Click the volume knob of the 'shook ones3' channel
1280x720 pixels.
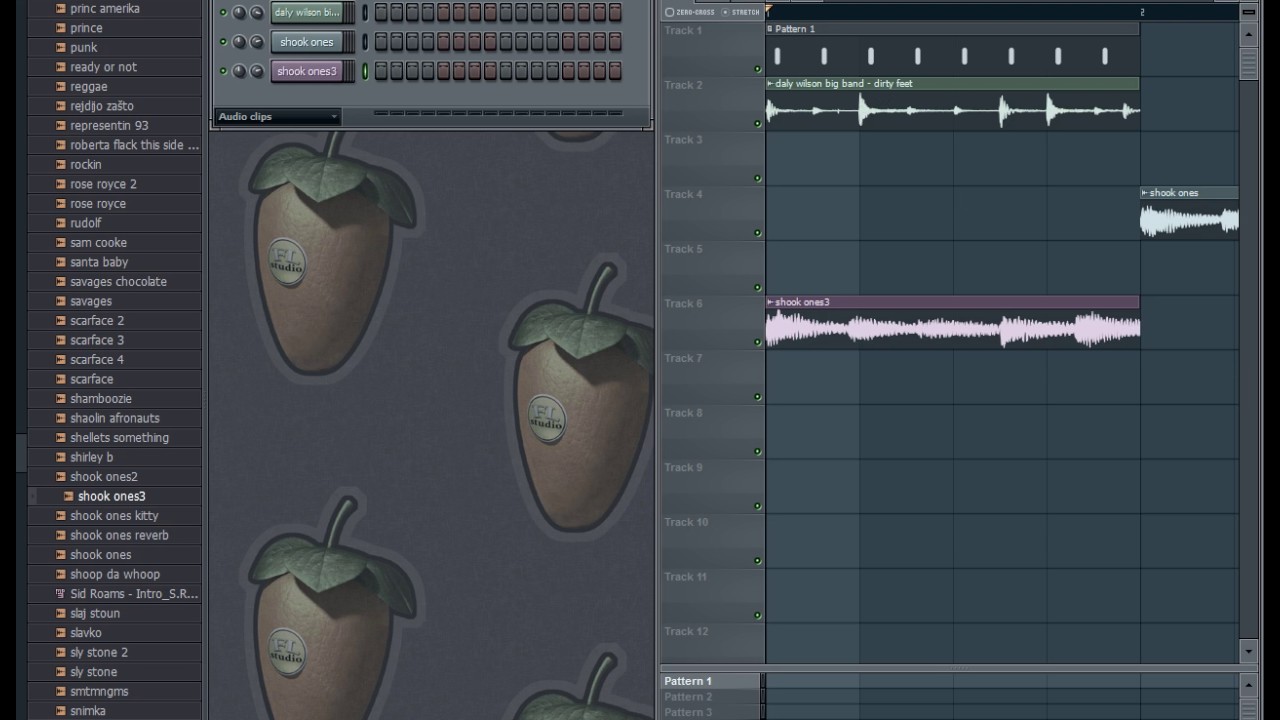pyautogui.click(x=257, y=71)
